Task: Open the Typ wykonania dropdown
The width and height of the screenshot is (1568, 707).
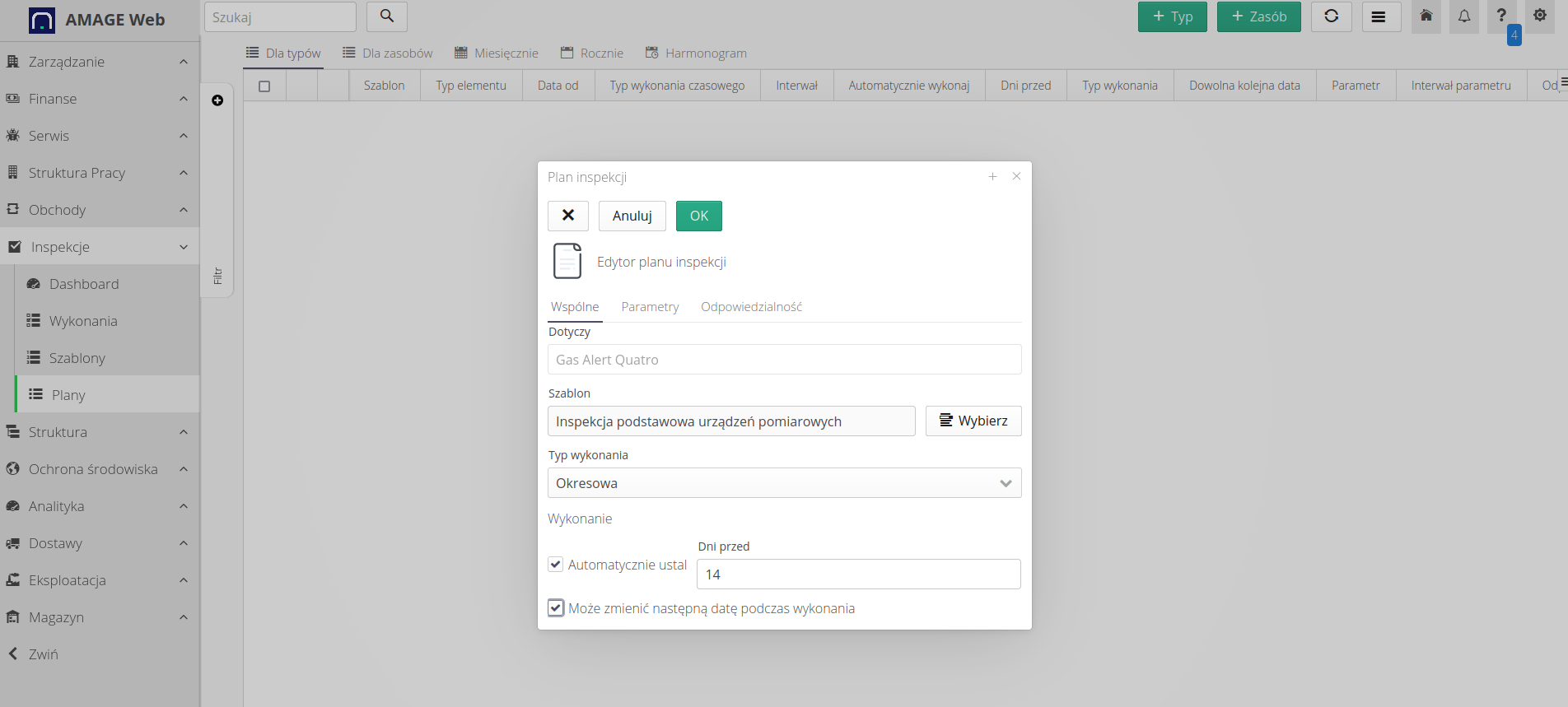Action: [x=784, y=483]
